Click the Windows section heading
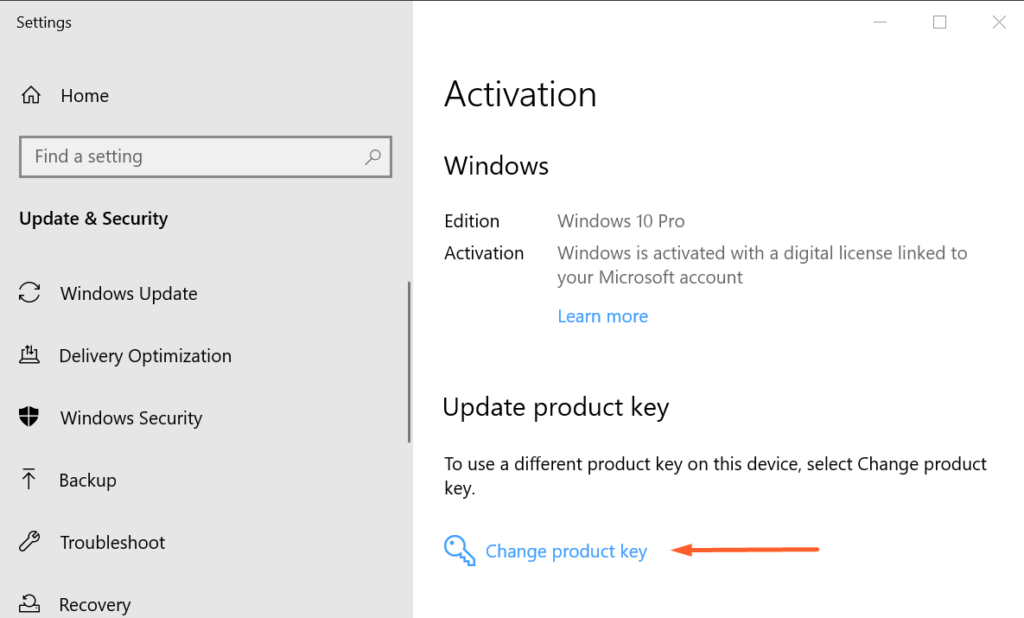 tap(496, 166)
